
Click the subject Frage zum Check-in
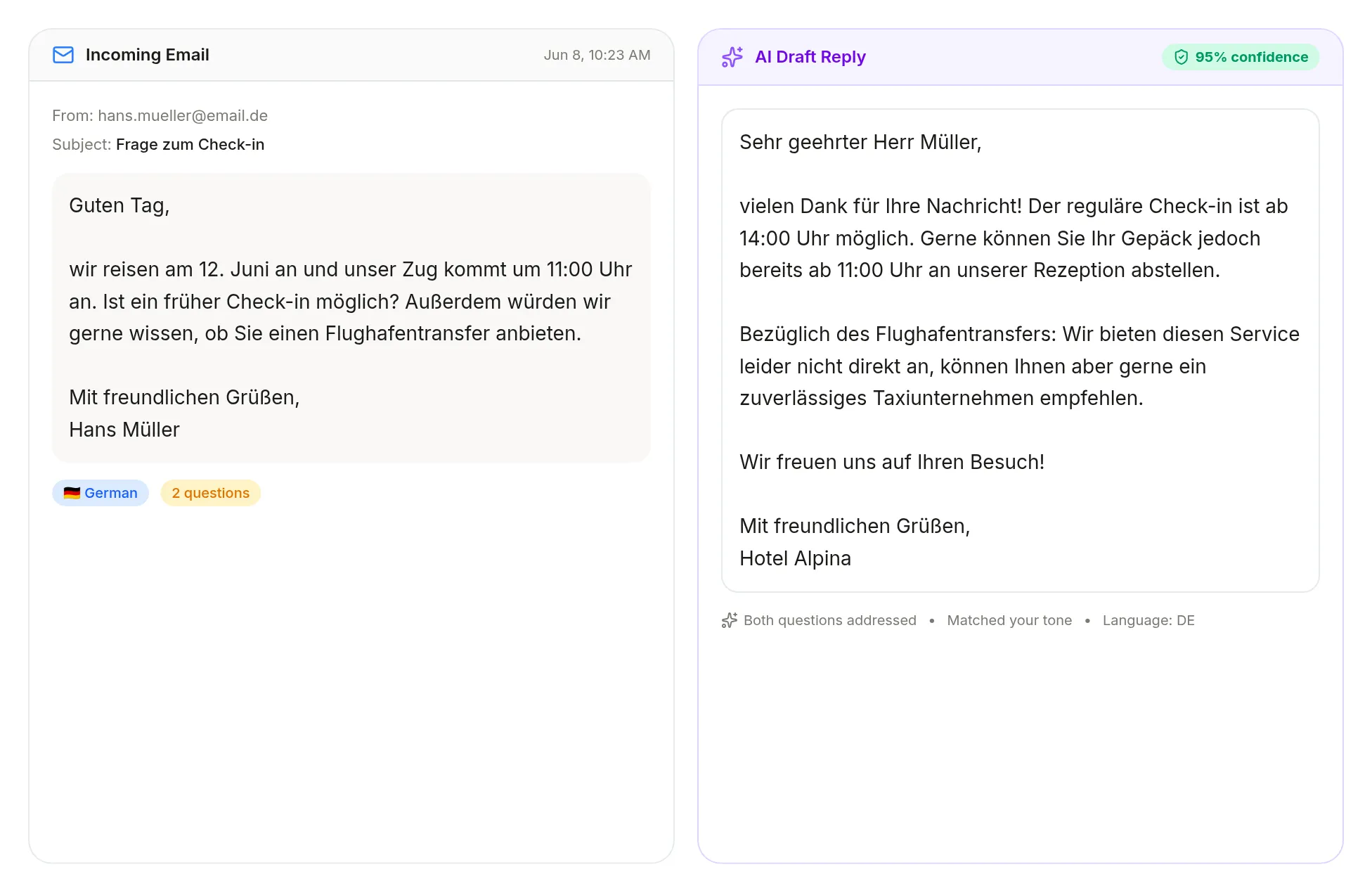click(x=190, y=144)
